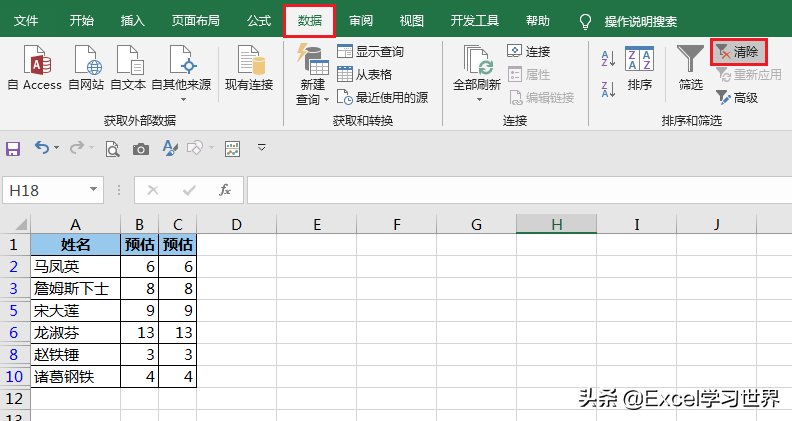Open Connections (连接) in the ribbon

(x=528, y=51)
